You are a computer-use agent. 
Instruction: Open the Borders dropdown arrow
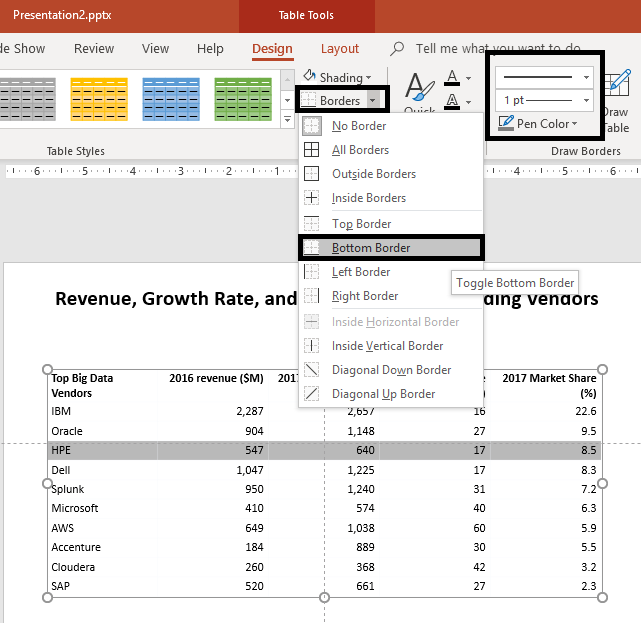pyautogui.click(x=372, y=100)
